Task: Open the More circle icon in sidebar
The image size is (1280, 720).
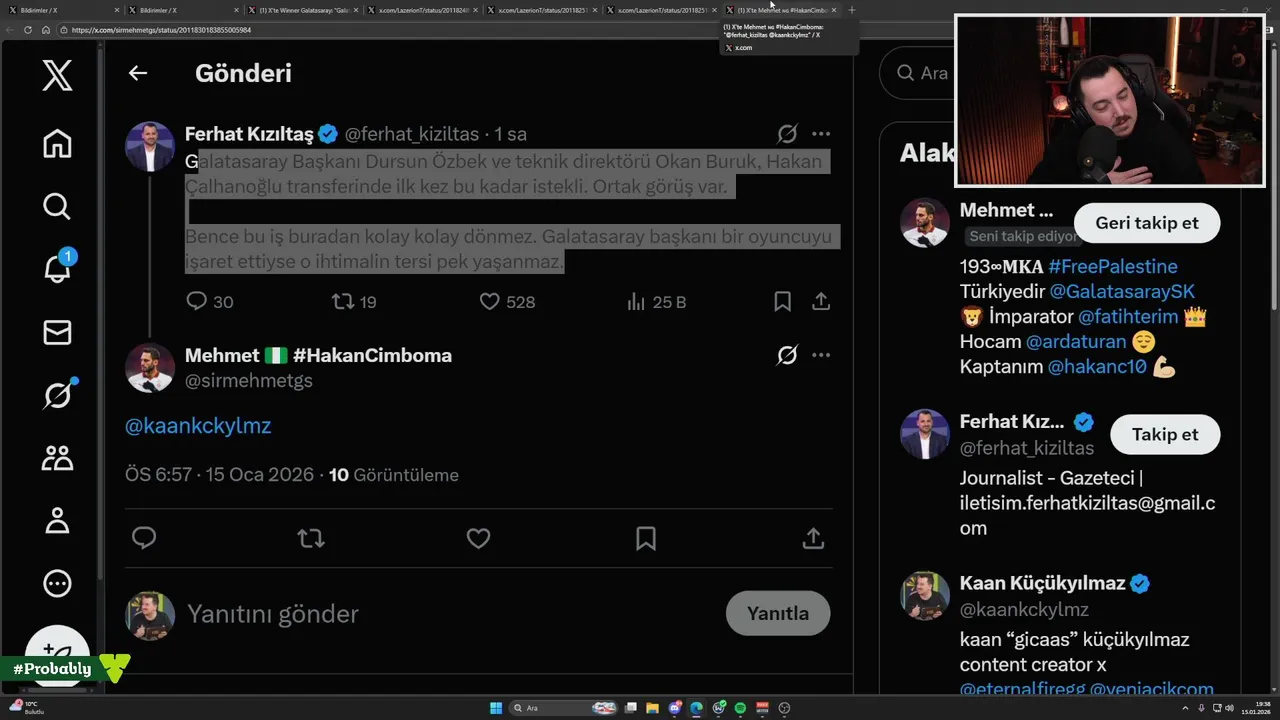Action: (57, 584)
